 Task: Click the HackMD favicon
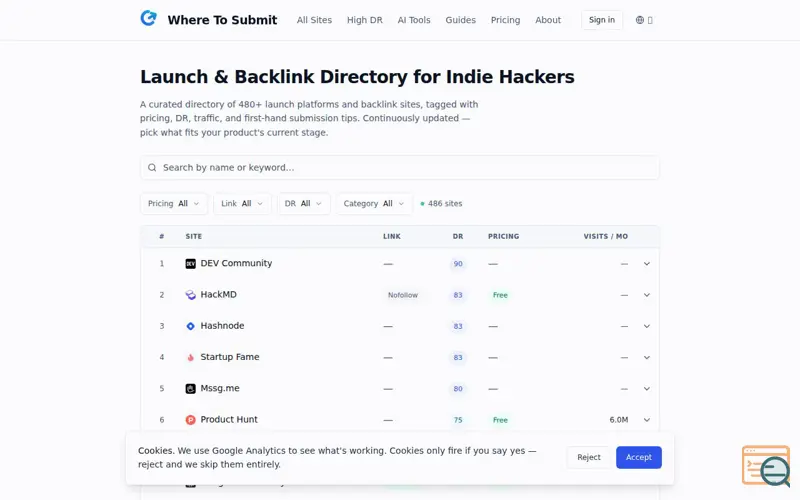coord(190,295)
